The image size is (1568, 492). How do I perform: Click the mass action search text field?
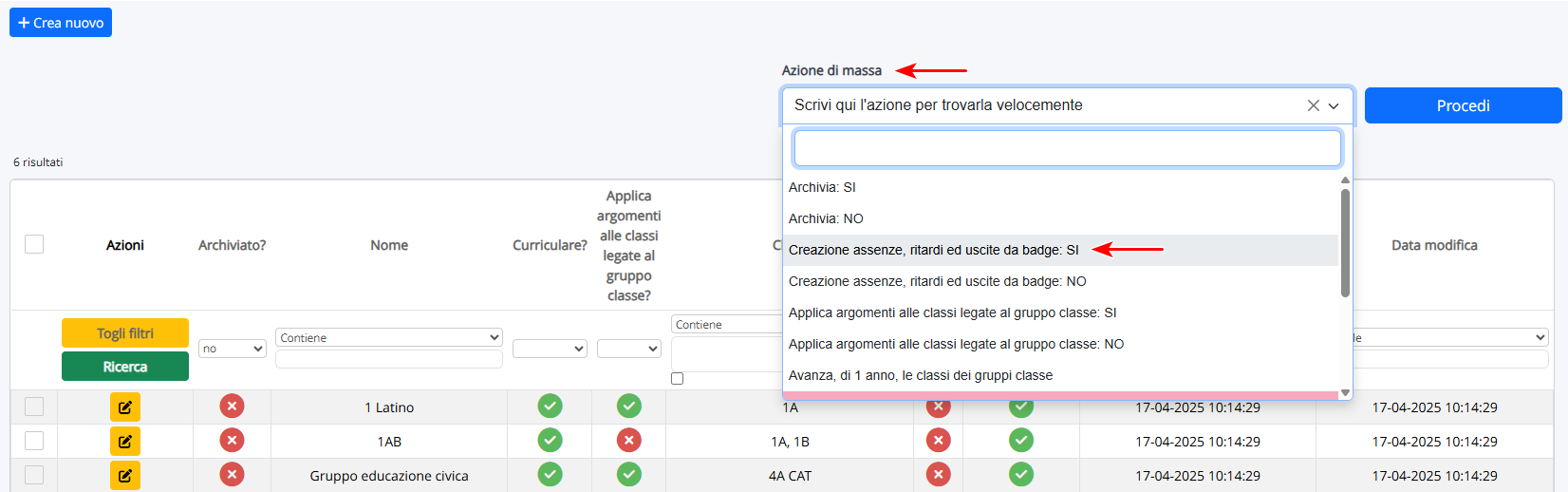[x=1067, y=148]
